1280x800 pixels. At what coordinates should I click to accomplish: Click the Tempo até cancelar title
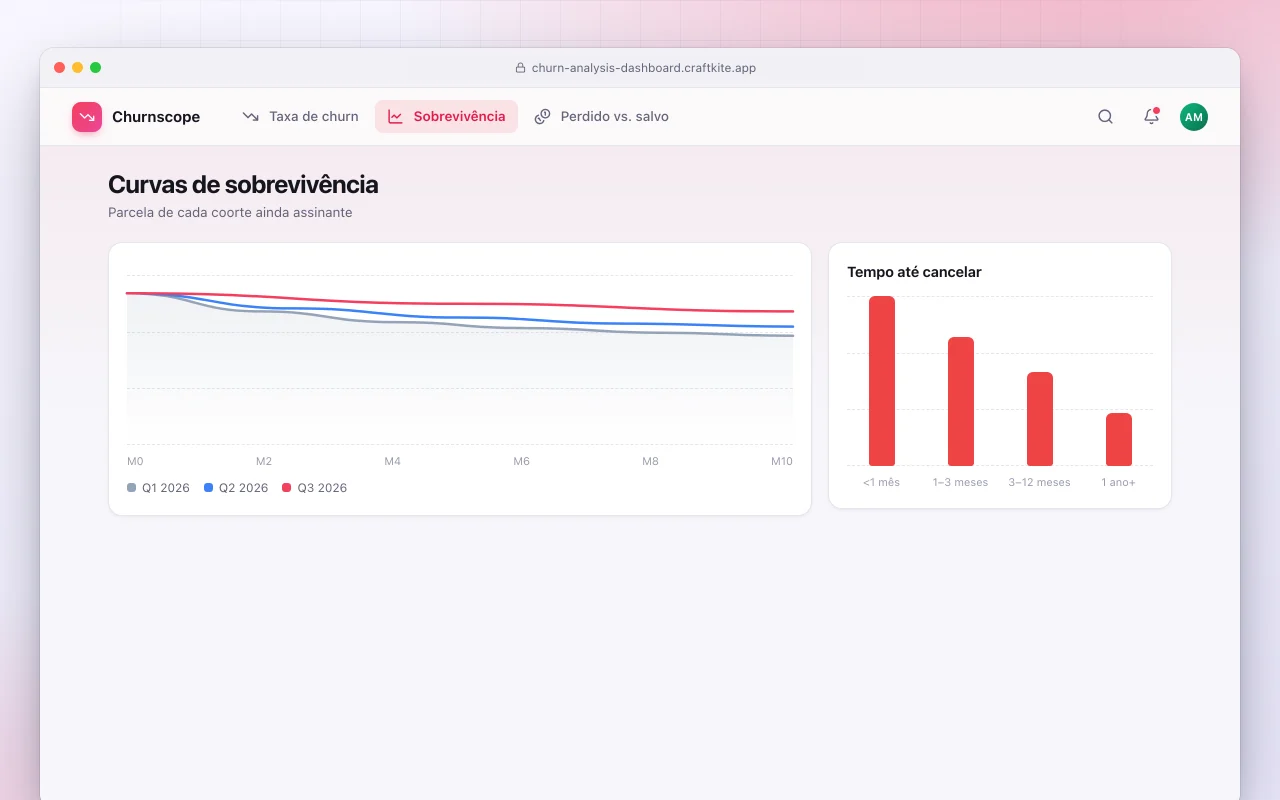914,272
